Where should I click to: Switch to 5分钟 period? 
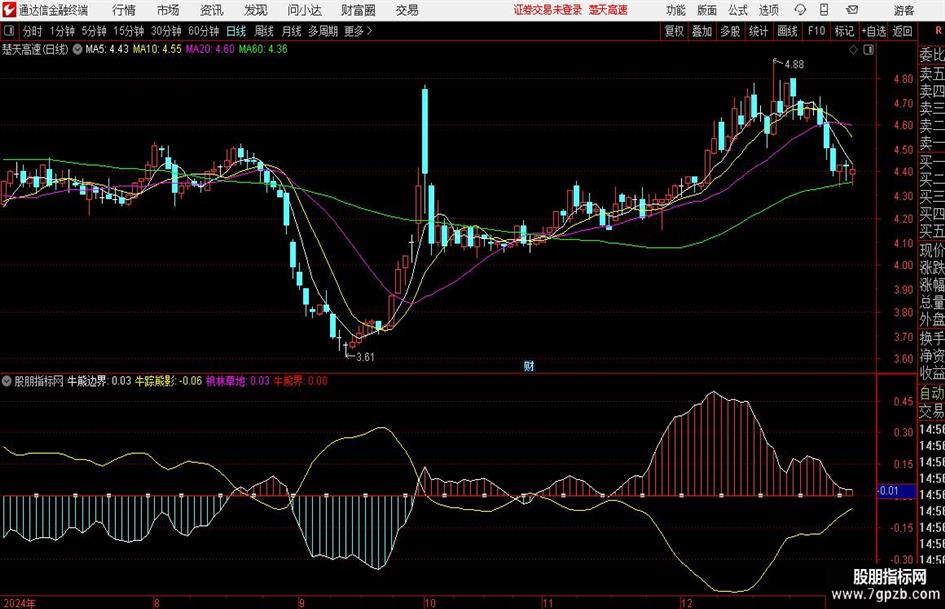(x=94, y=31)
